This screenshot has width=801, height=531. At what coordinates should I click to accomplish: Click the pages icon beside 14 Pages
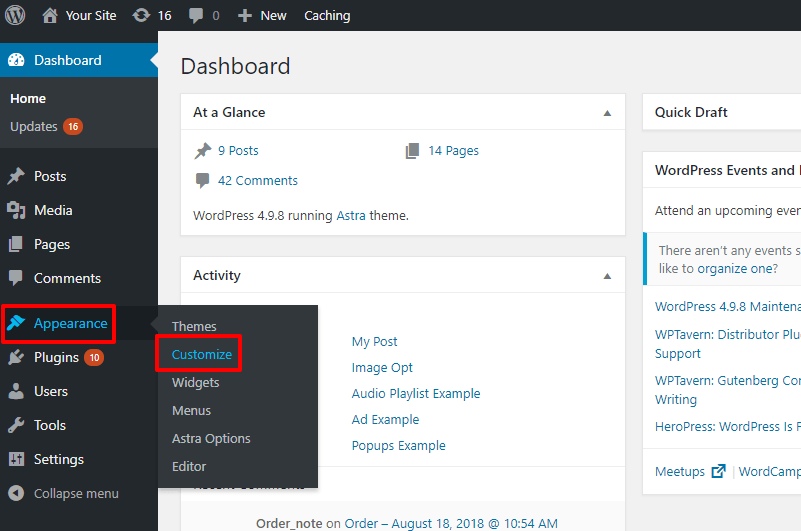click(412, 151)
